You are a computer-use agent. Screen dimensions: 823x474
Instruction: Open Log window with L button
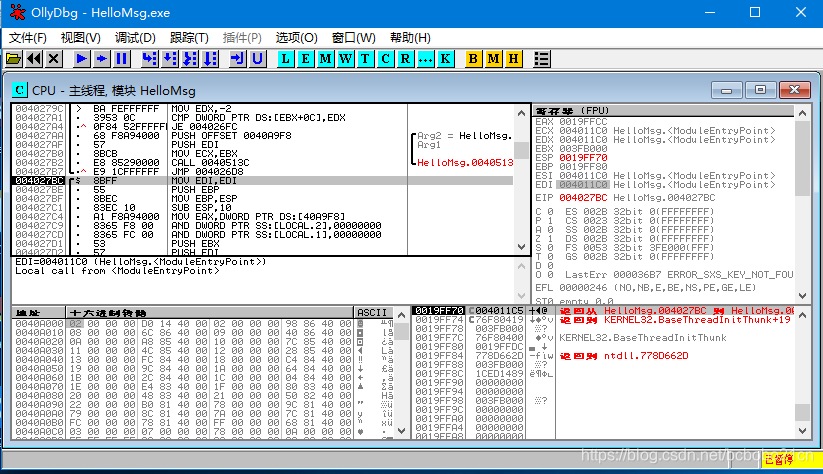[285, 59]
